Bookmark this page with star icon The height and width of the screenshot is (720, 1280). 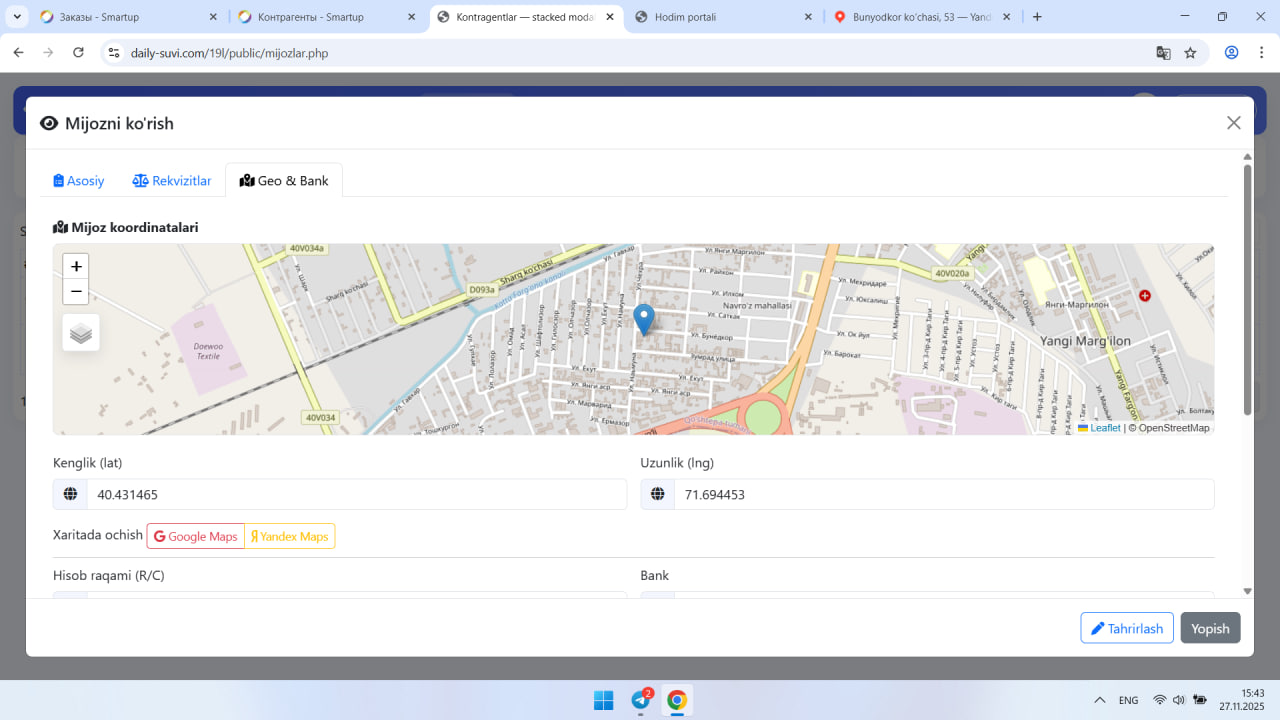[1190, 53]
